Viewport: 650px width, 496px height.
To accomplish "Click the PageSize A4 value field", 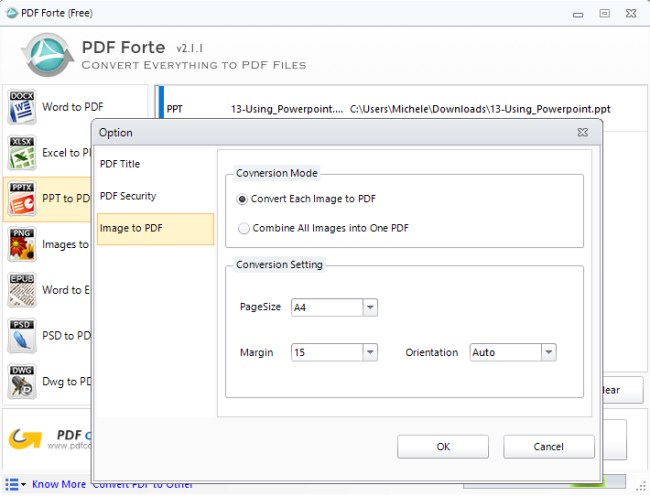I will pyautogui.click(x=327, y=307).
